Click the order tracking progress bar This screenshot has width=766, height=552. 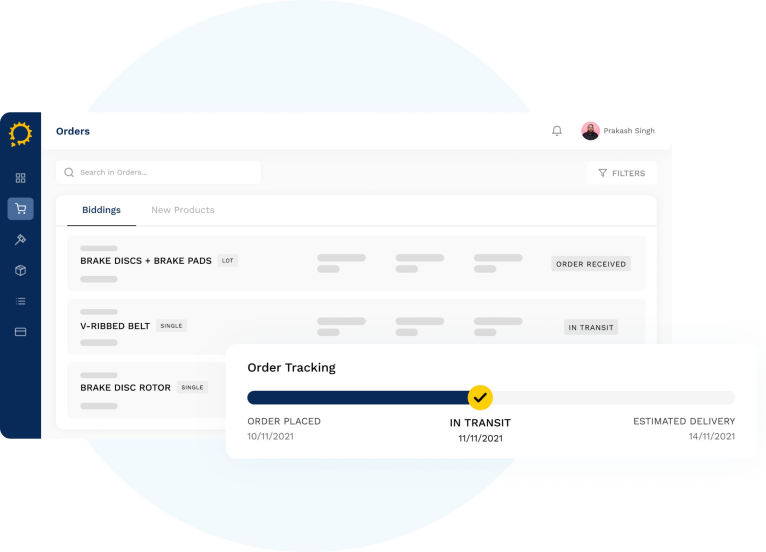491,398
